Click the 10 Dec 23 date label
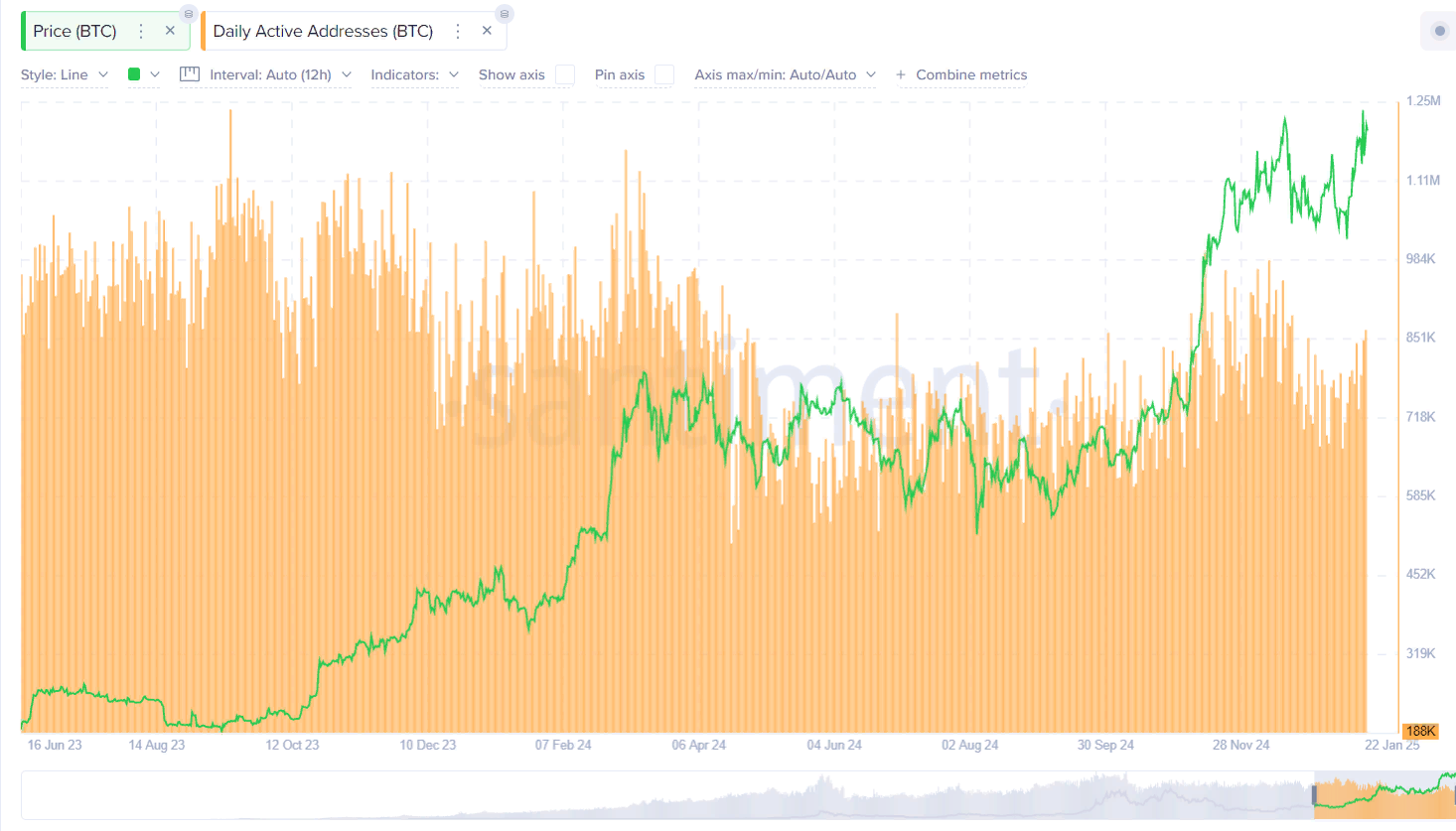1456x831 pixels. click(x=428, y=745)
